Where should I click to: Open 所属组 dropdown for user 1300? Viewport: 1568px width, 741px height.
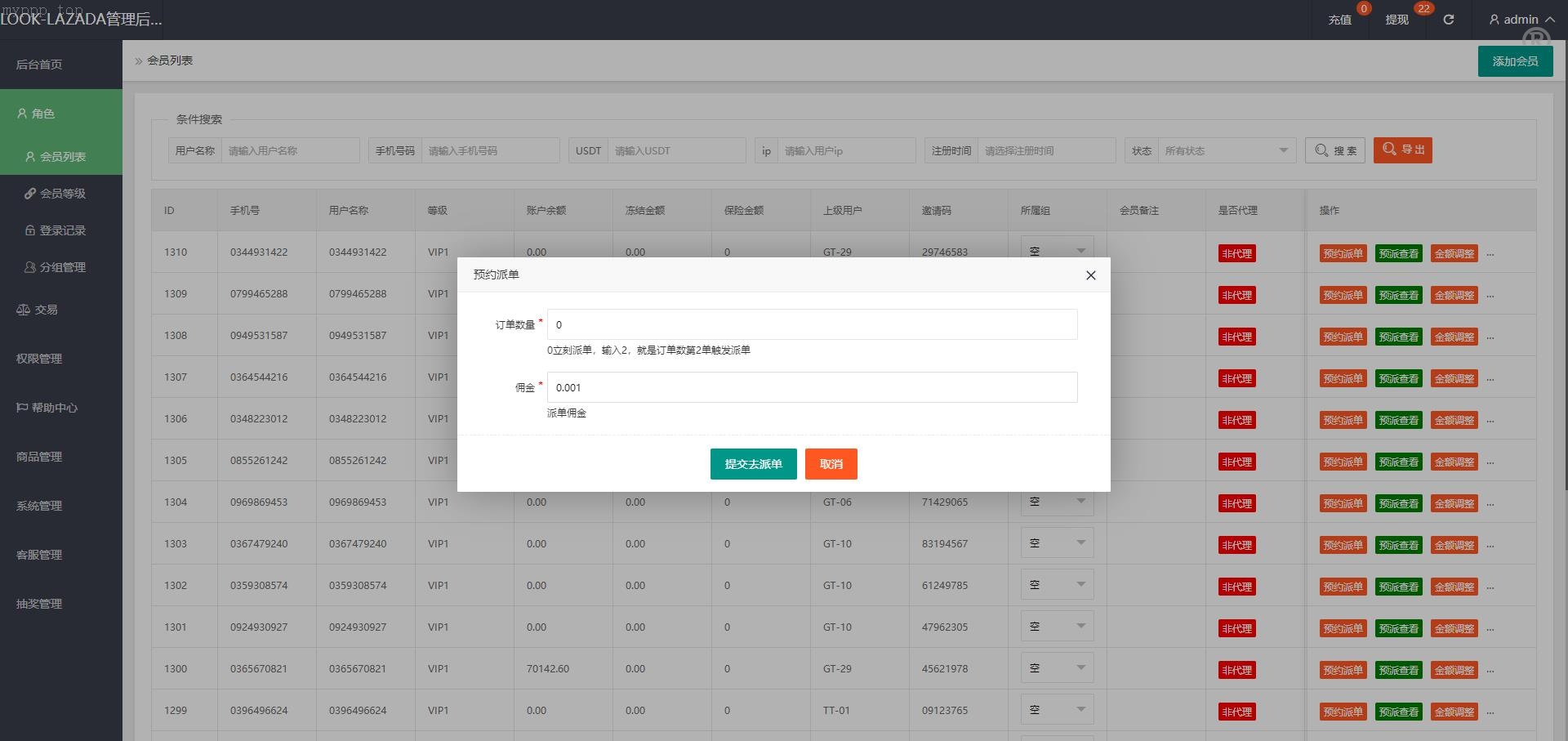point(1057,668)
